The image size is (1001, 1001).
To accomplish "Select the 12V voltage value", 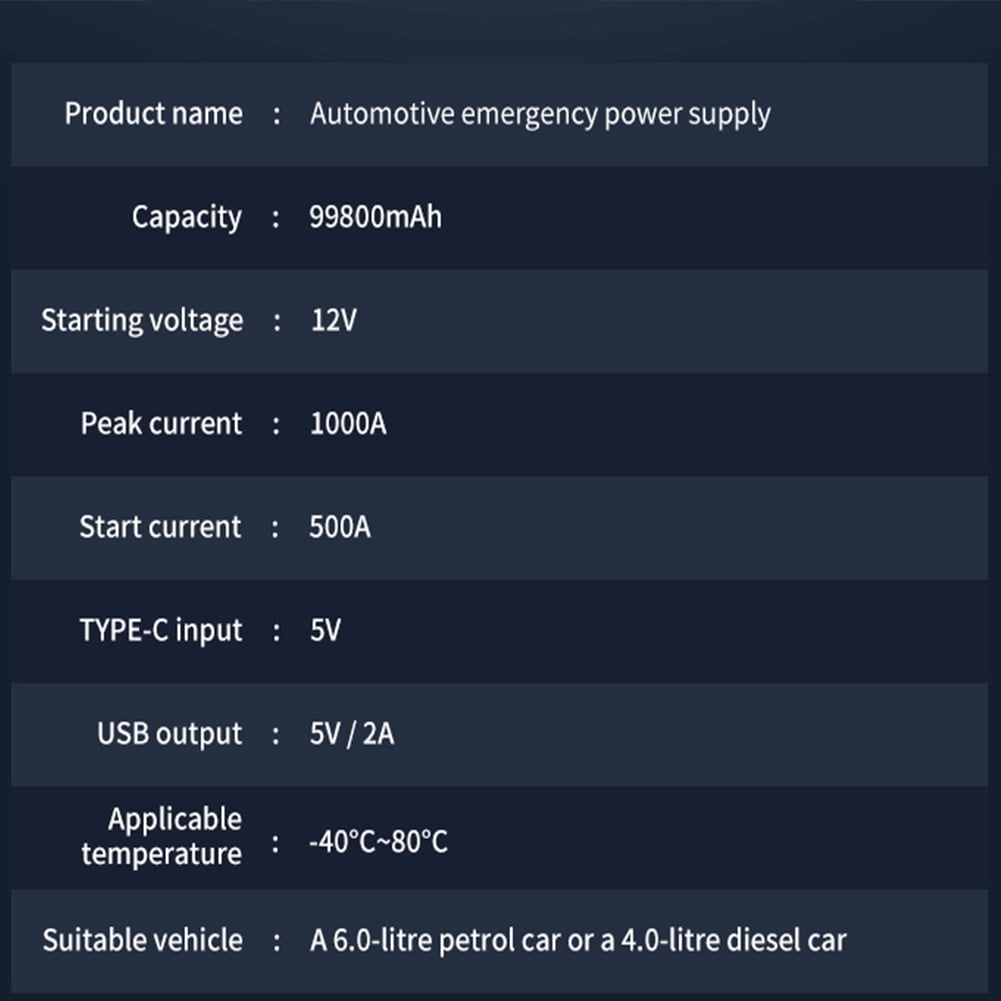I will coord(333,321).
